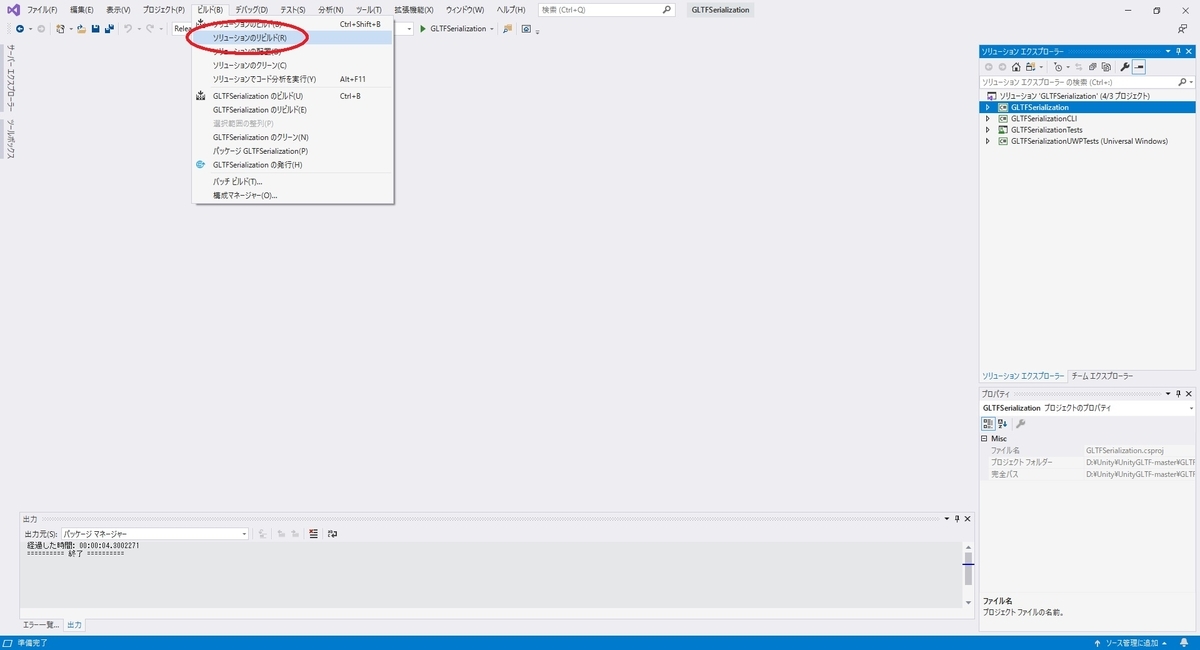Click the quick launch search magnifier icon

point(668,10)
